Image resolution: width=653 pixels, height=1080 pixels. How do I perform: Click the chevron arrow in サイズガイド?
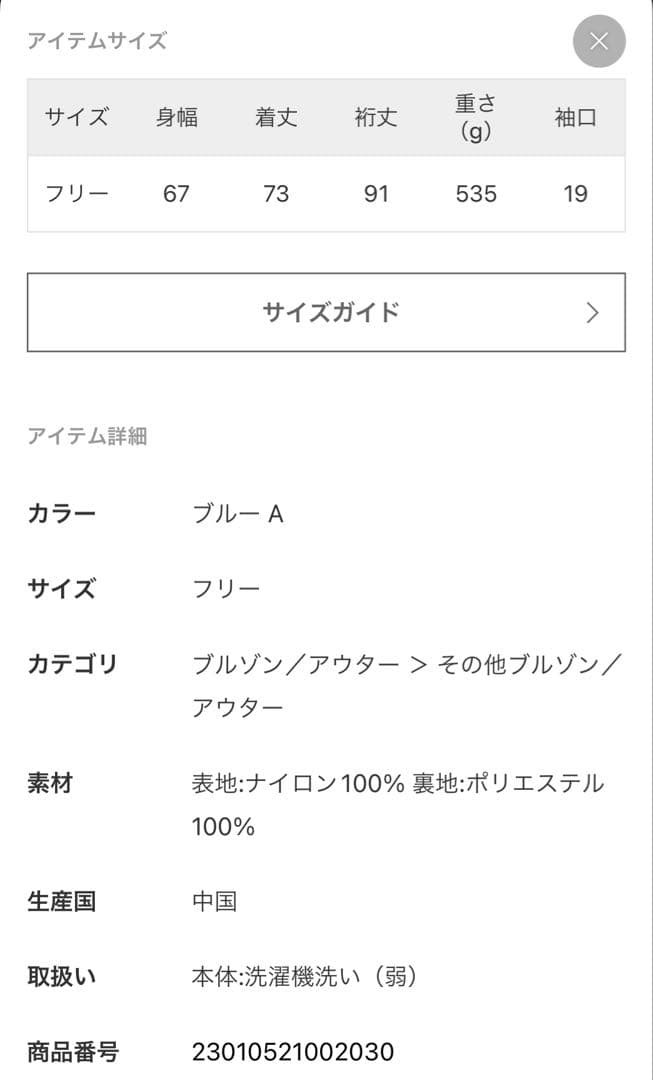click(592, 313)
